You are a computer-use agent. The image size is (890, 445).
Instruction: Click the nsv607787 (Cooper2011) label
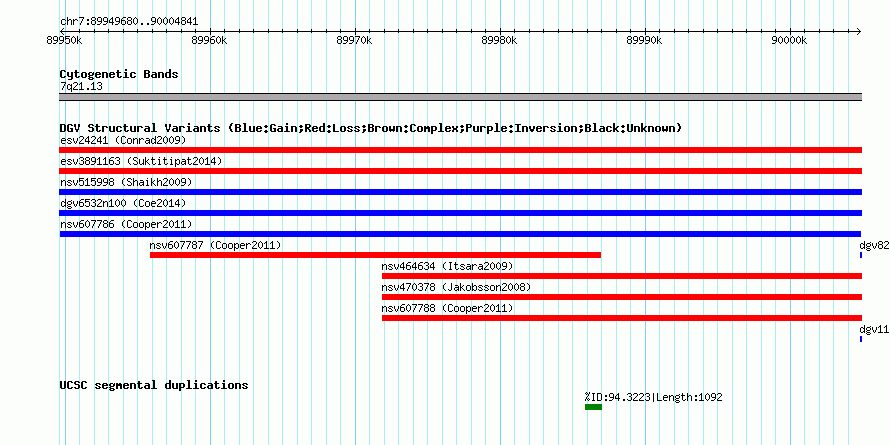(215, 245)
